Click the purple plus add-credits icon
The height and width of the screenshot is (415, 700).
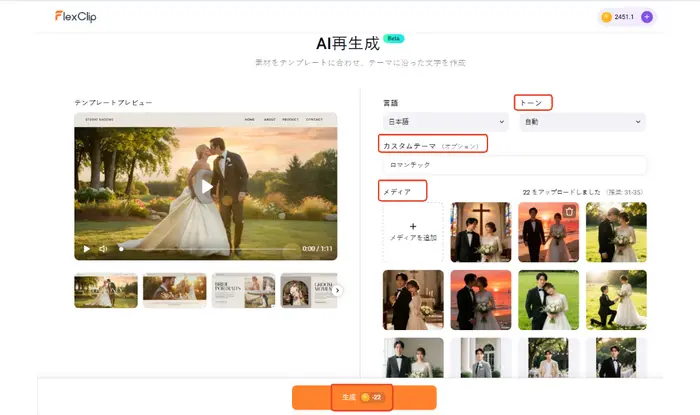click(x=646, y=17)
